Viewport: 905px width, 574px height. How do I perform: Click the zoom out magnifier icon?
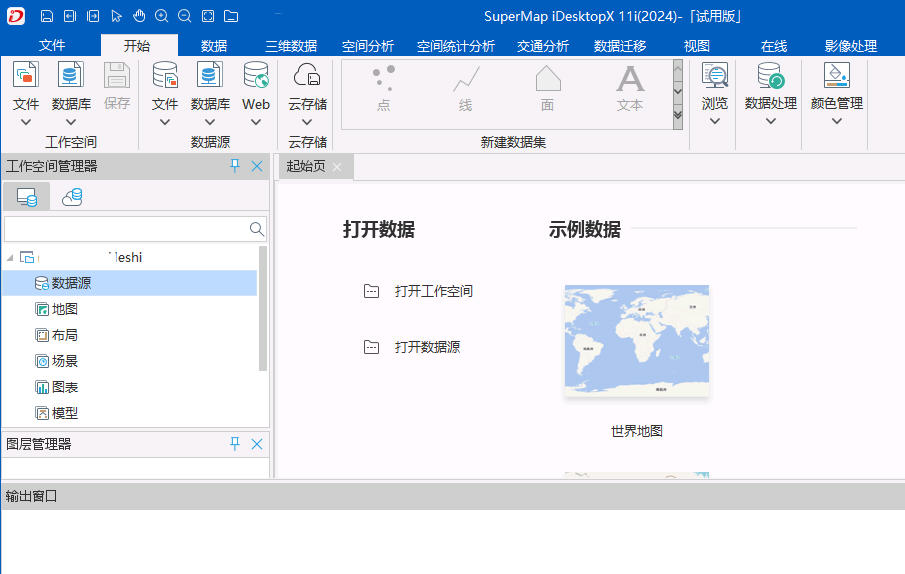[x=184, y=16]
